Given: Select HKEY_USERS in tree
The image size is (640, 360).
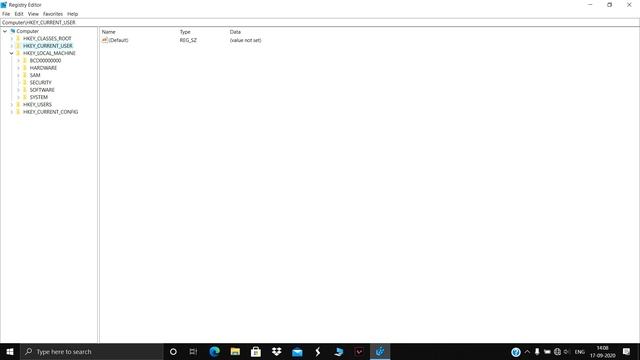Looking at the screenshot, I should [x=37, y=105].
